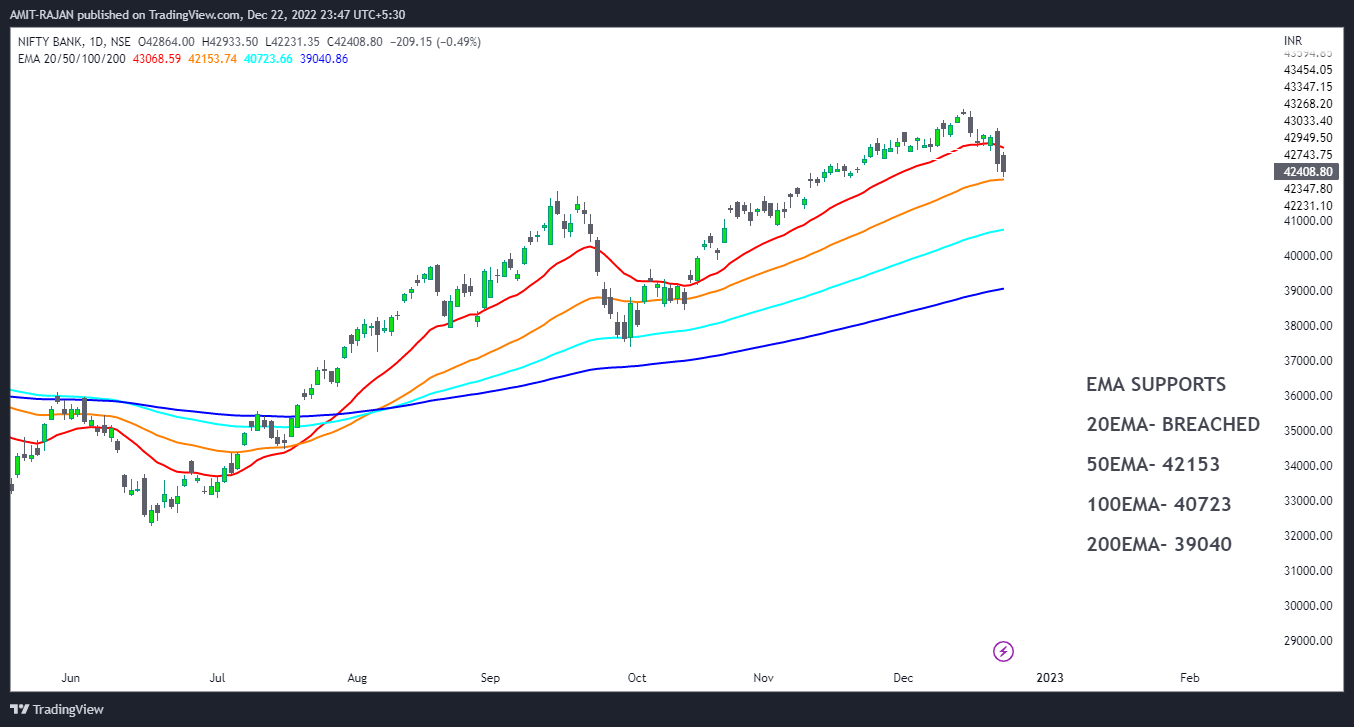Screen dimensions: 1354x727
Task: Click the Sep label on time axis
Action: click(490, 678)
